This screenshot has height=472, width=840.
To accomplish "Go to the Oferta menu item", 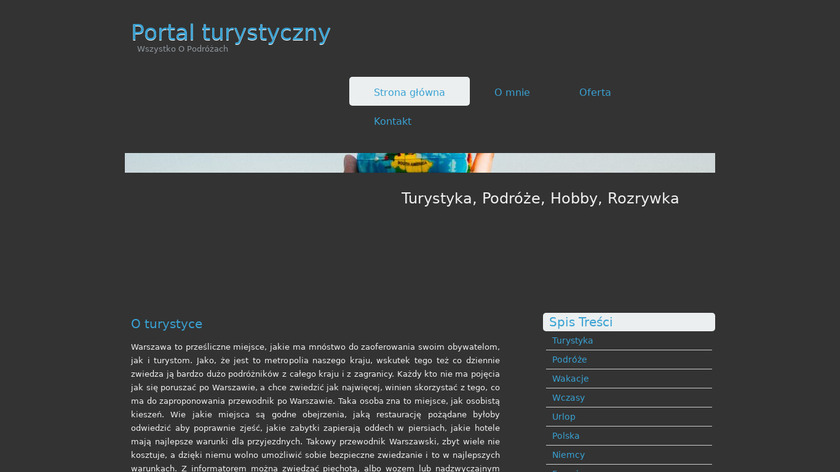I will 595,92.
